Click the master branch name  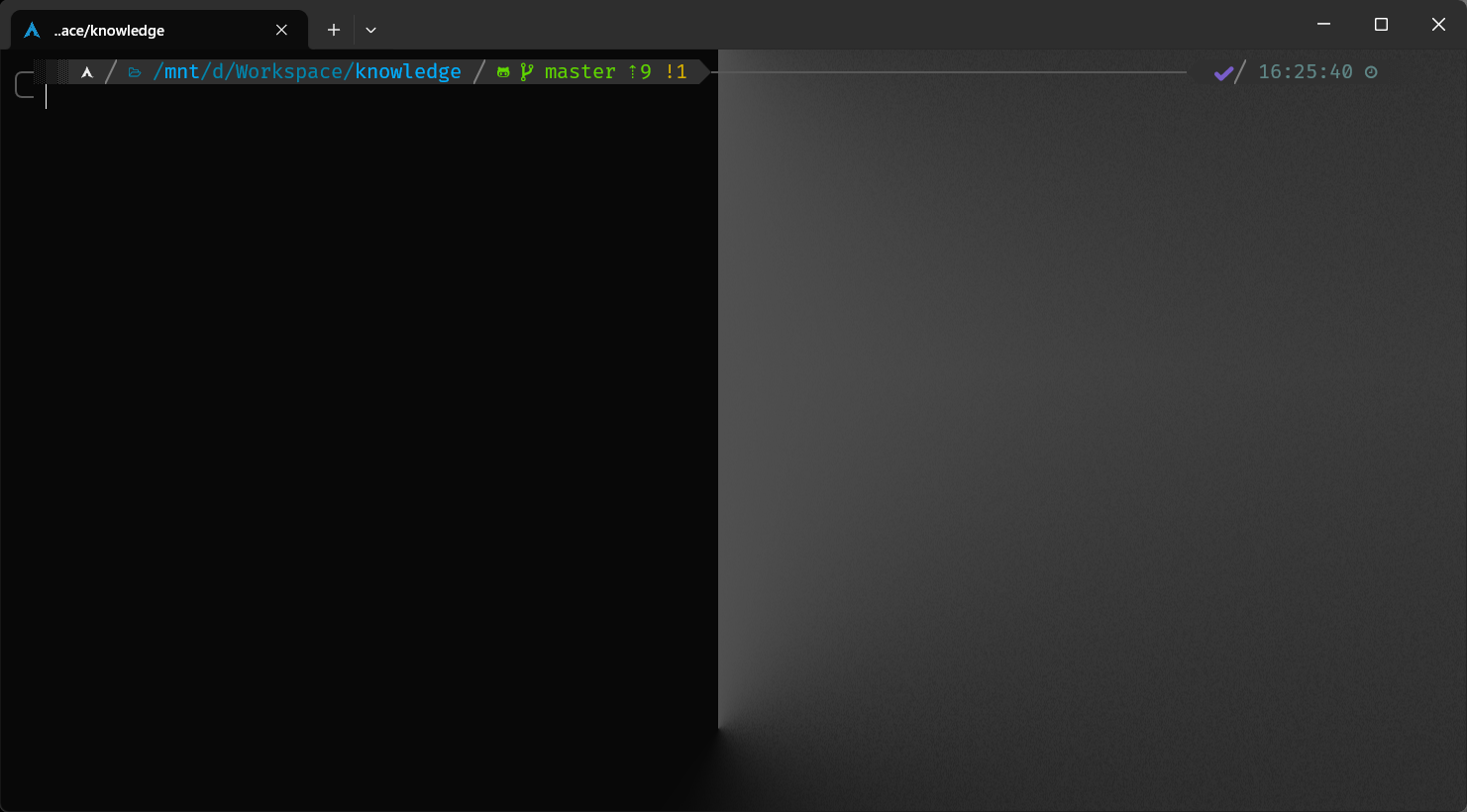[x=579, y=72]
